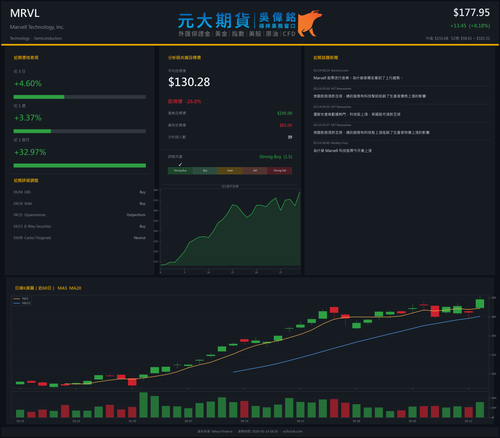Click the Outperform rating for Oppenheimer
The image size is (500, 438).
pos(136,215)
